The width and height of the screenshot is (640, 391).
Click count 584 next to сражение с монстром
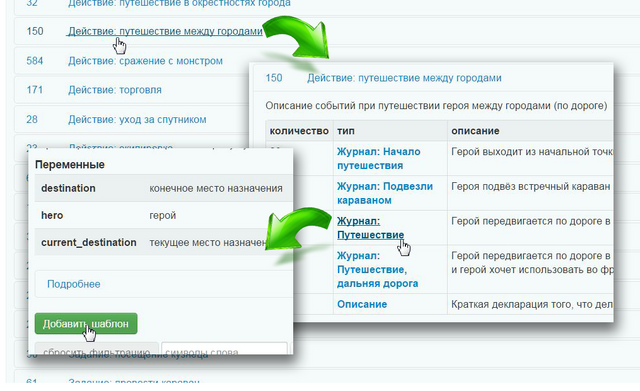(x=35, y=61)
